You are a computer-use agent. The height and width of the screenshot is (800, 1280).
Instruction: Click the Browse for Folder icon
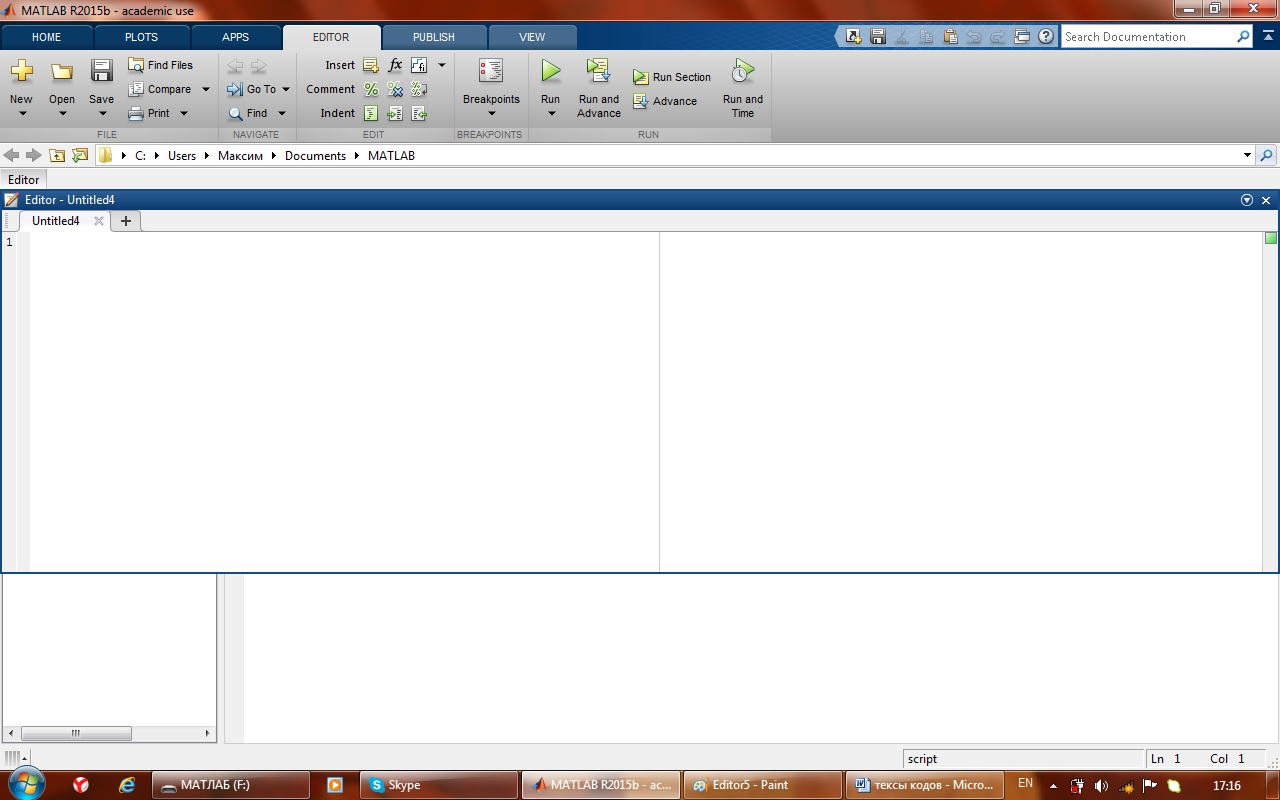[x=80, y=155]
